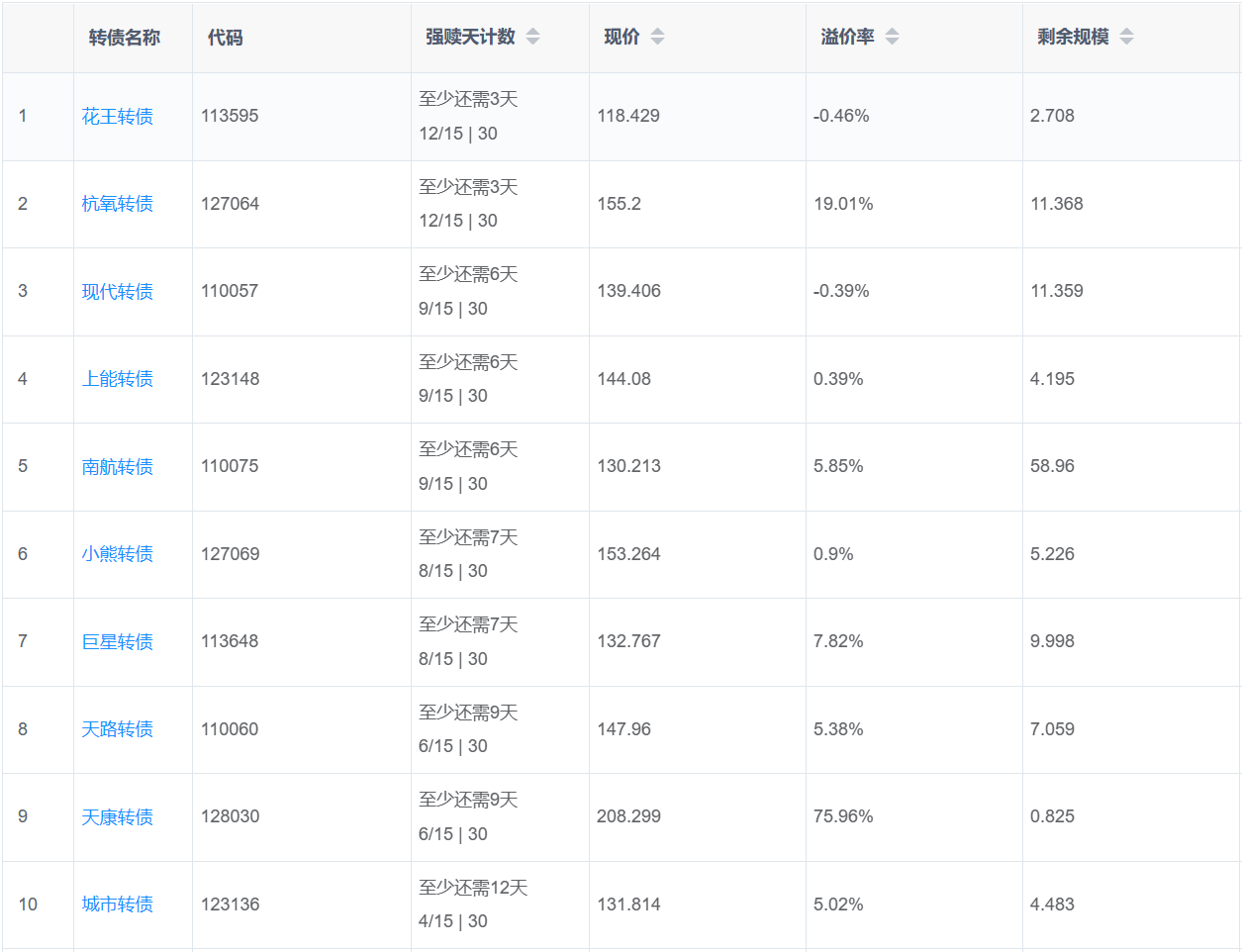Click the 转债名称 column header
Viewport: 1242px width, 952px height.
124,38
